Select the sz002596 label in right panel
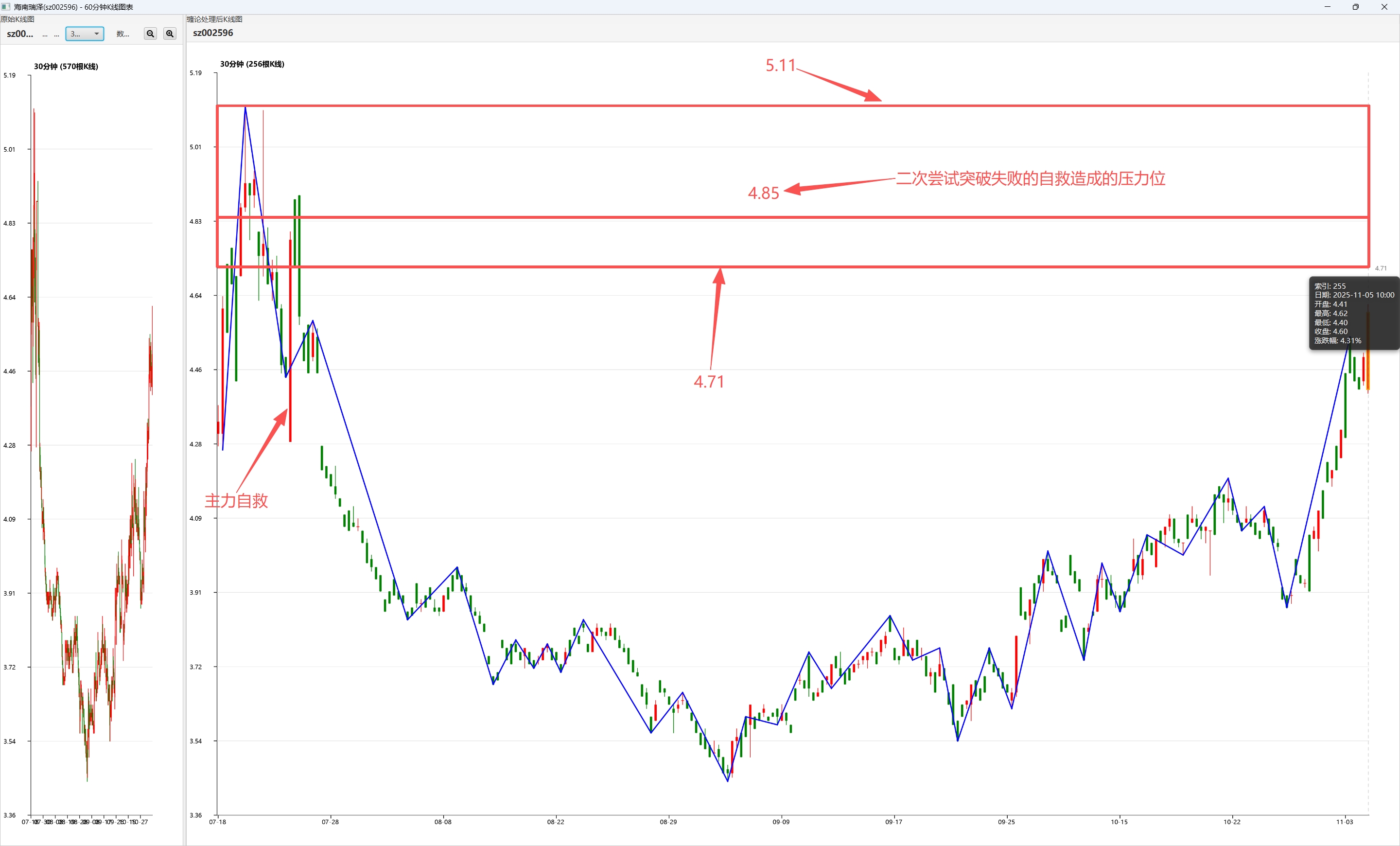Viewport: 1400px width, 846px height. coord(213,33)
